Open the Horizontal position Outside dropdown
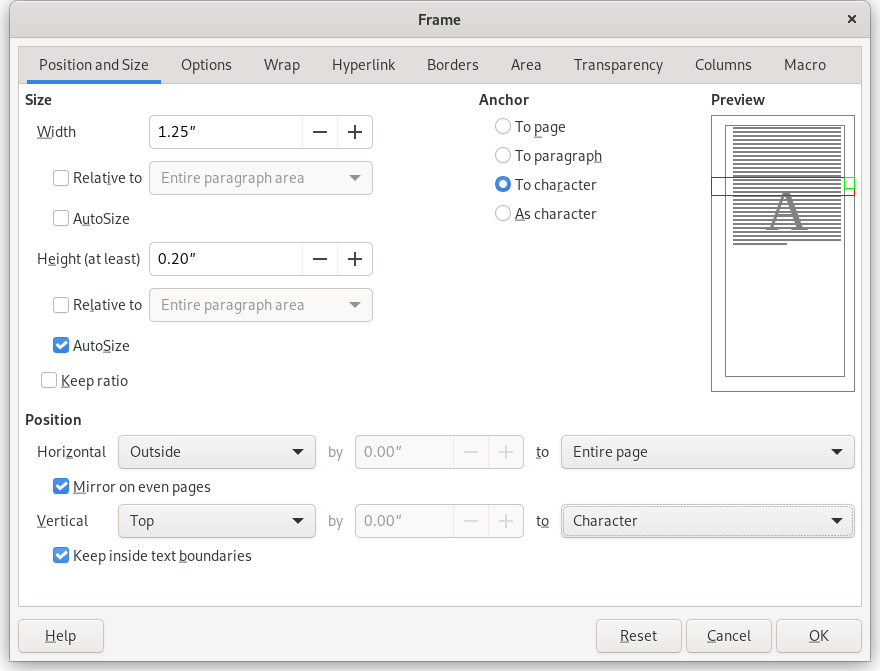880x671 pixels. (x=216, y=452)
